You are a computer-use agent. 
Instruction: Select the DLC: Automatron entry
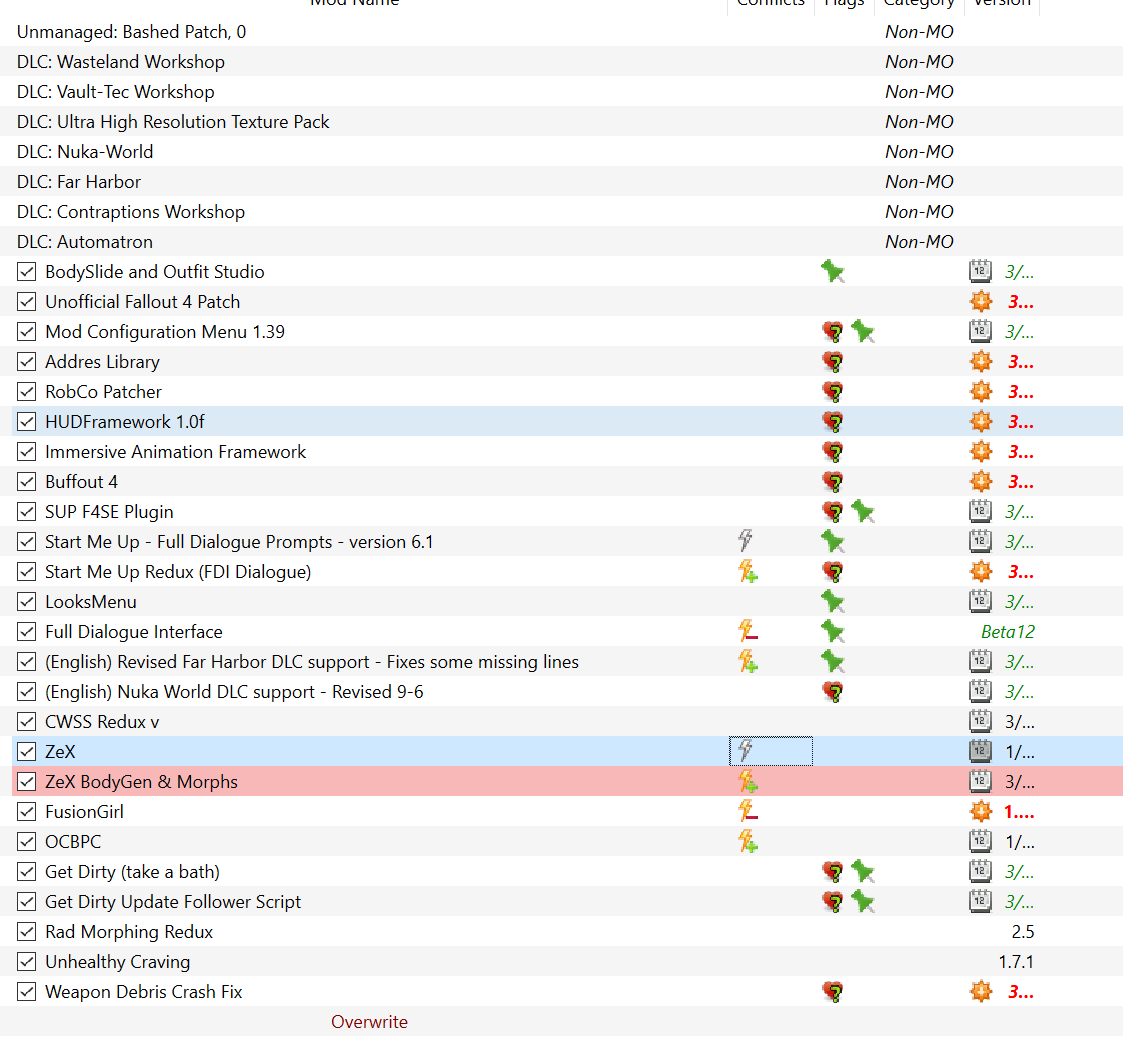pyautogui.click(x=562, y=242)
